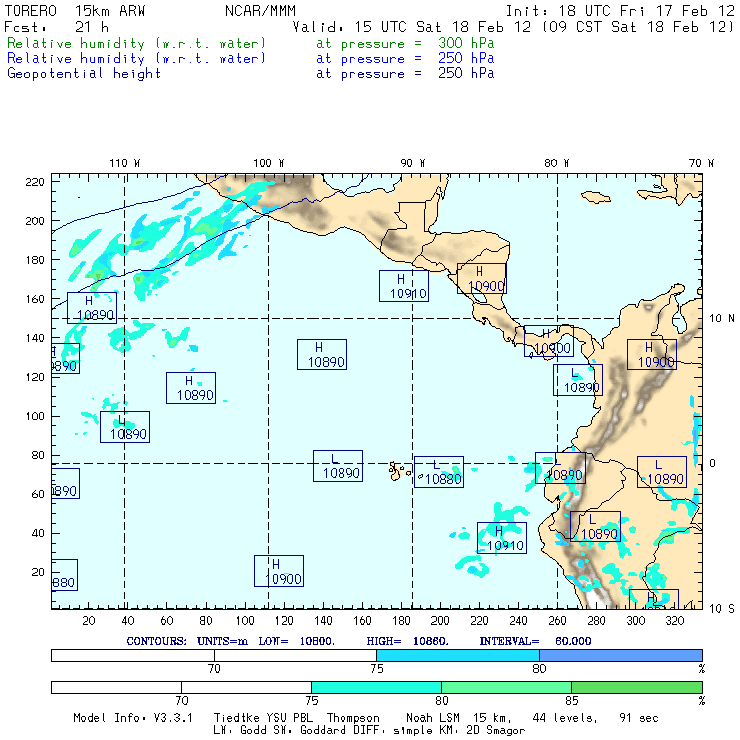Click the blue 'Relative humidity (w.r.t. water)' label
Screen dimensions: 740x740
pos(136,59)
